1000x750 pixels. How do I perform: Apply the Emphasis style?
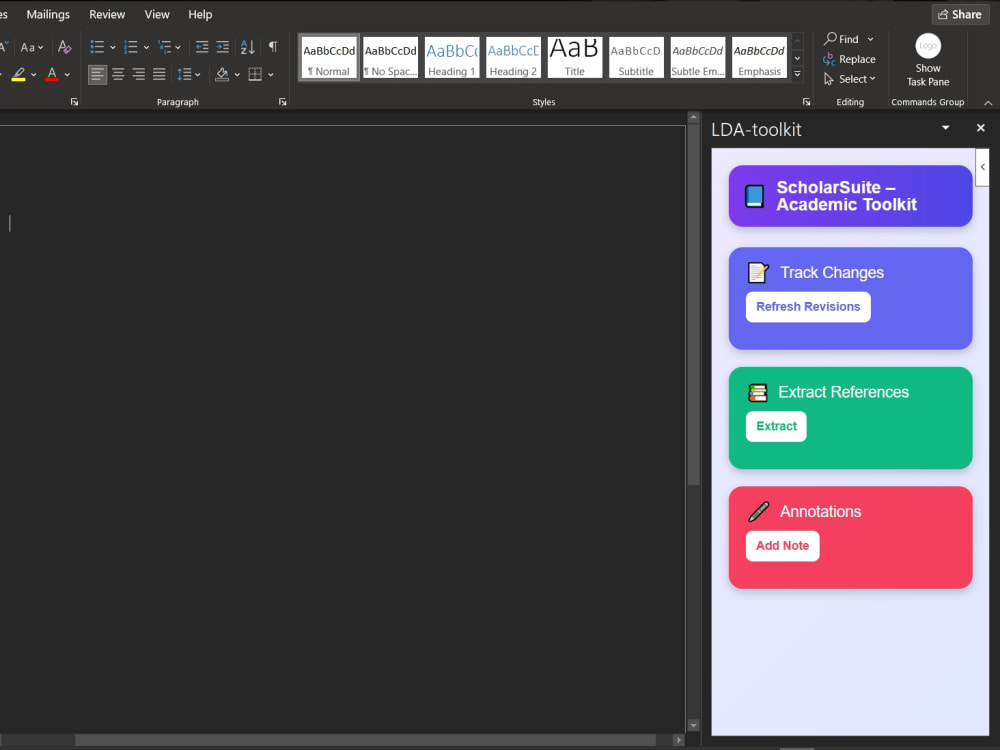click(x=759, y=57)
